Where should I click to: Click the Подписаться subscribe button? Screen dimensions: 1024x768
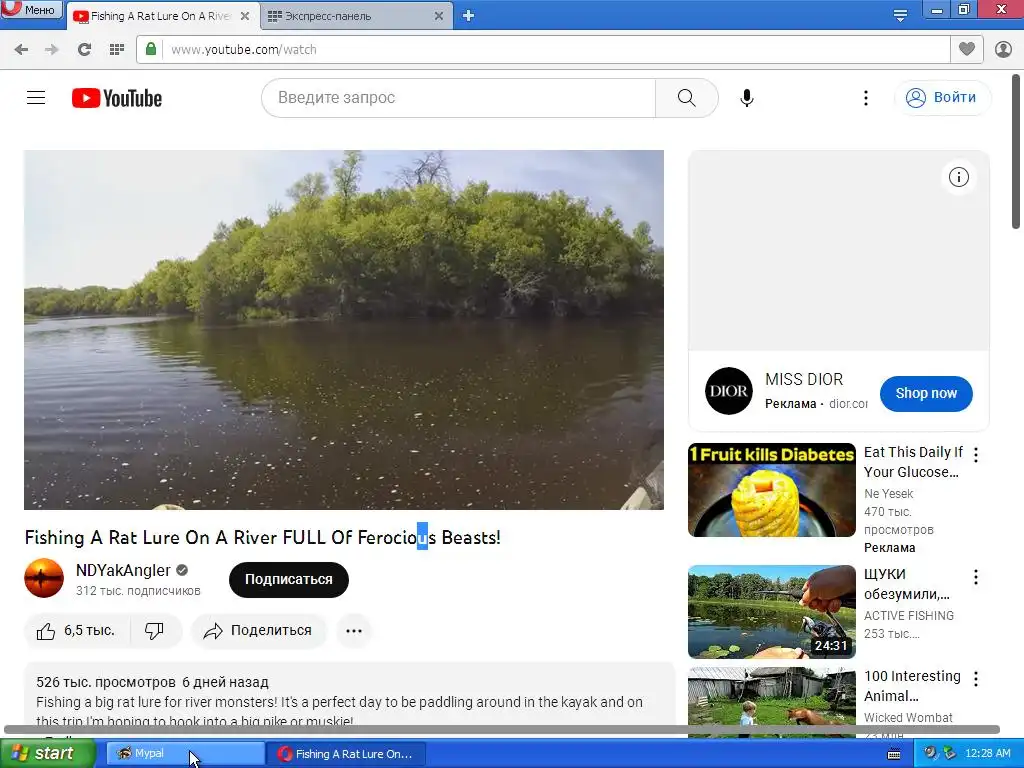[289, 579]
